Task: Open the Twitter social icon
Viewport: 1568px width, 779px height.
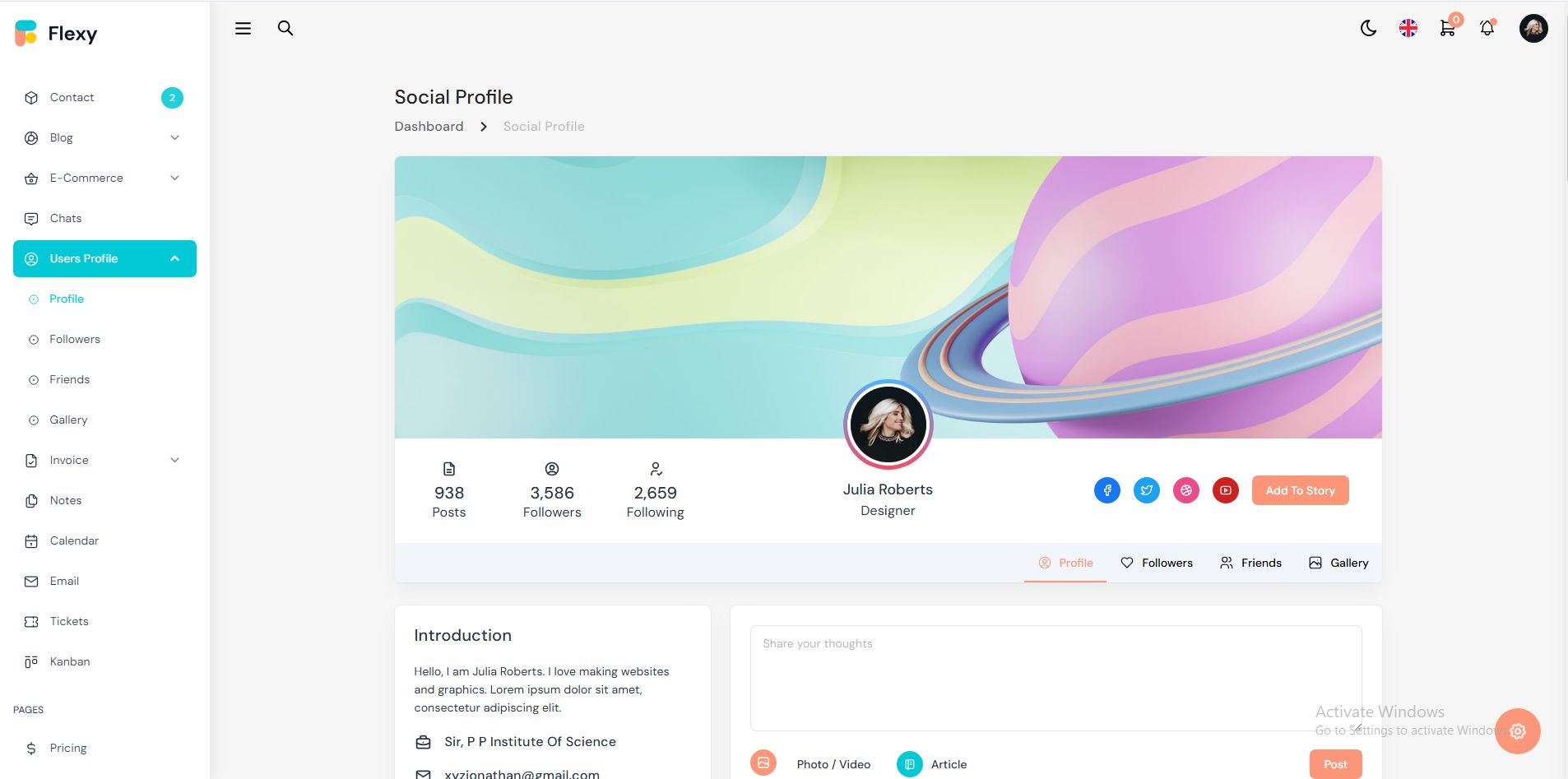Action: (x=1147, y=490)
